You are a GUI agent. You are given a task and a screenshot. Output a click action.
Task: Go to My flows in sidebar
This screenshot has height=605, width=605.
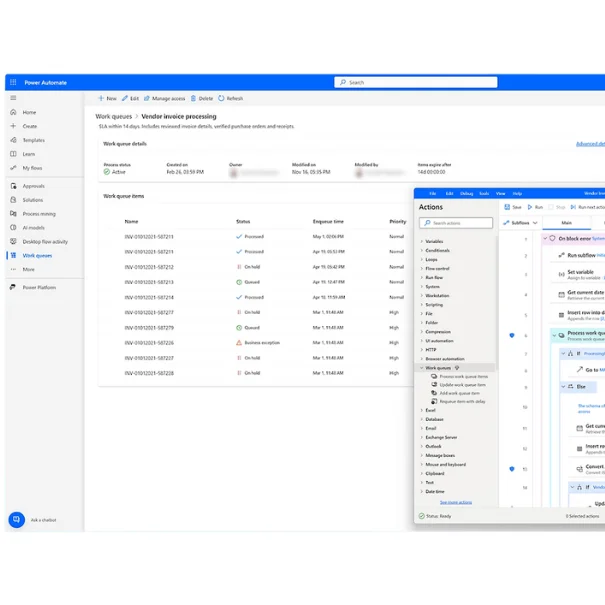click(32, 168)
